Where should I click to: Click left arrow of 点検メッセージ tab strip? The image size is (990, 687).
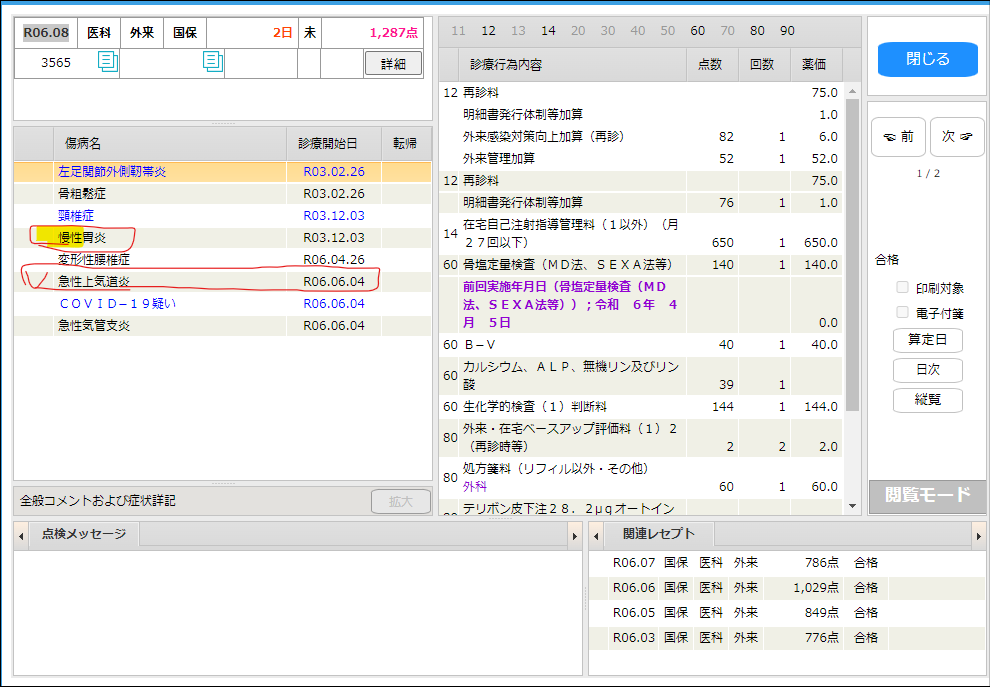tap(21, 537)
